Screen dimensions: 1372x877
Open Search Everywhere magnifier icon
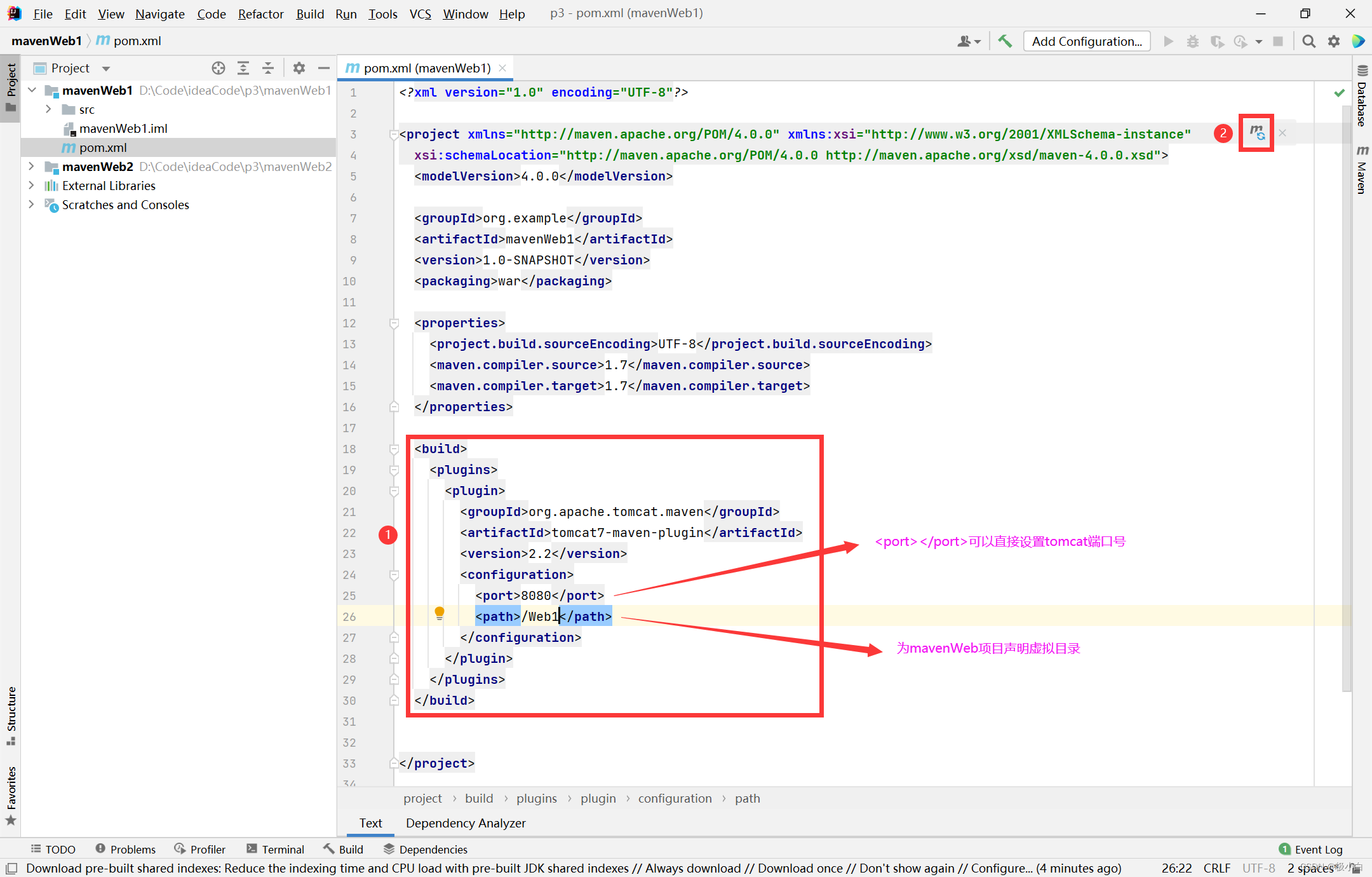tap(1309, 41)
